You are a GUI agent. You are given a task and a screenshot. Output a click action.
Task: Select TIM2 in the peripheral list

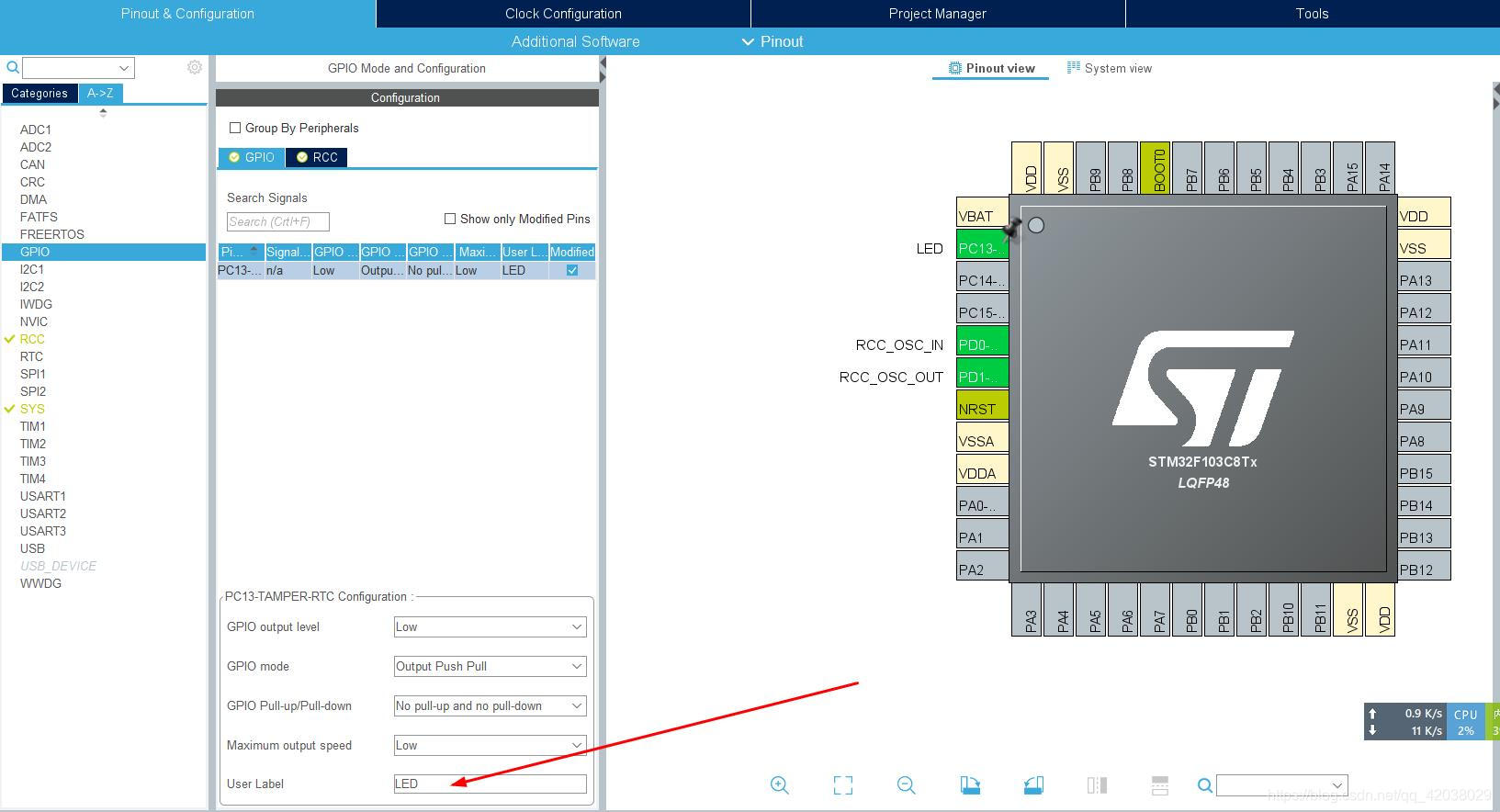click(x=33, y=444)
